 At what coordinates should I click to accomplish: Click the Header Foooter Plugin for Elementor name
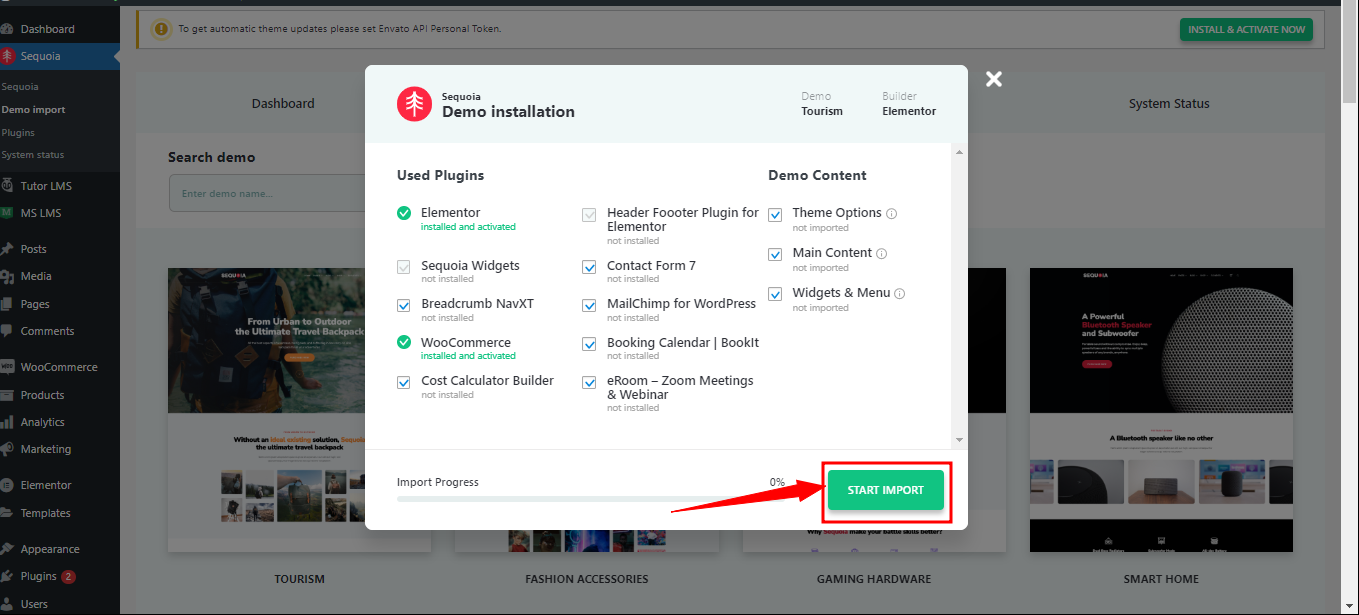click(x=683, y=220)
